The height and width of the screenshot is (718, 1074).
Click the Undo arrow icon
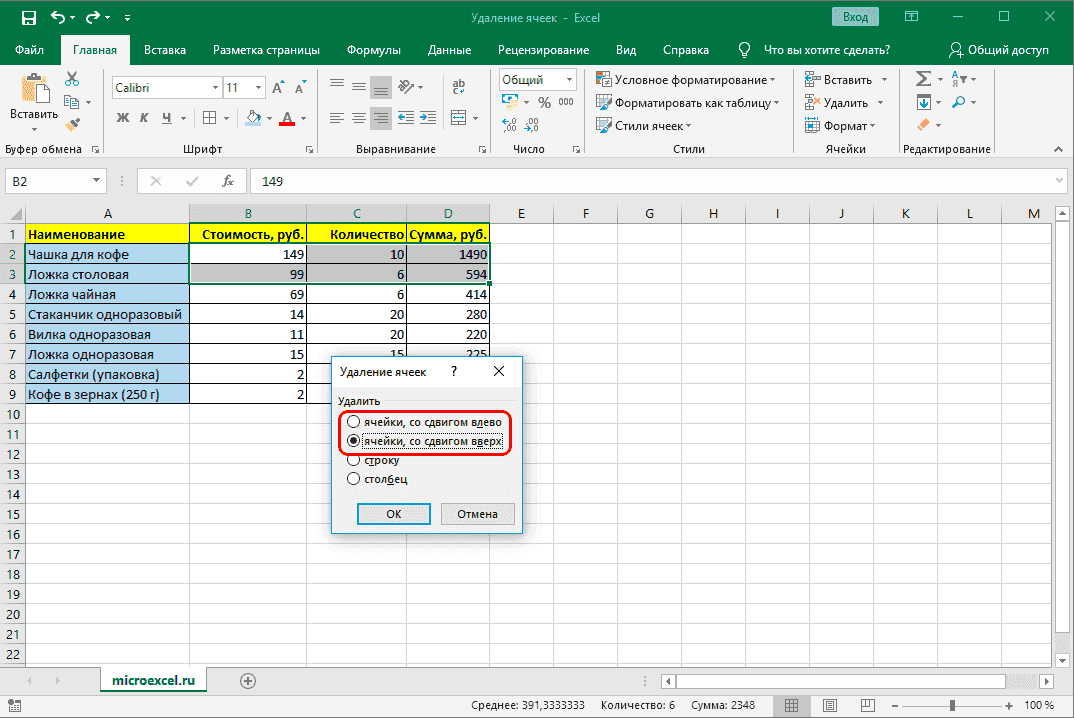click(59, 18)
